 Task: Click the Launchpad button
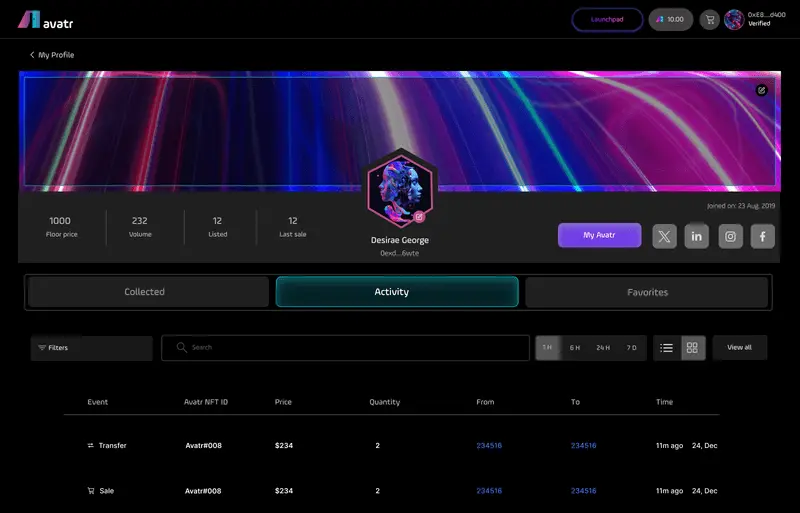tap(607, 19)
